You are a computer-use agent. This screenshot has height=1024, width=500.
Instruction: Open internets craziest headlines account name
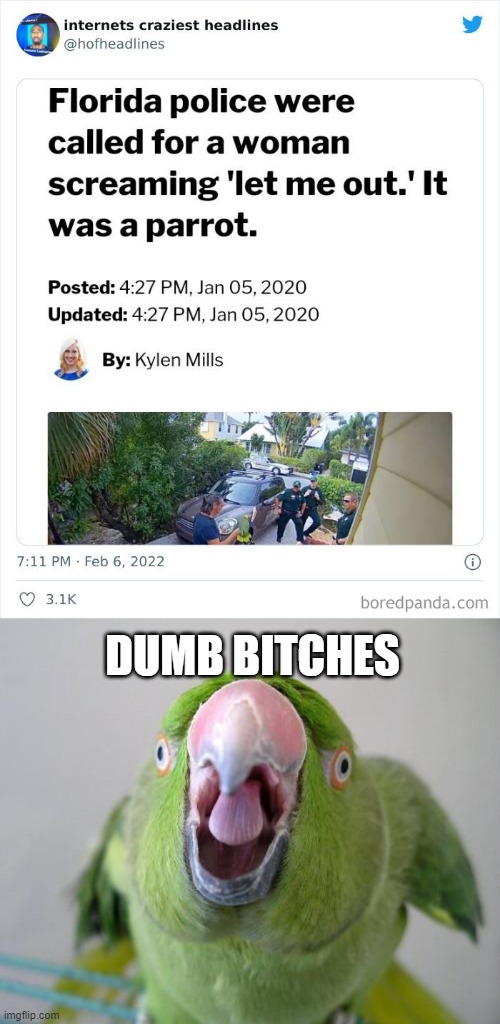171,25
